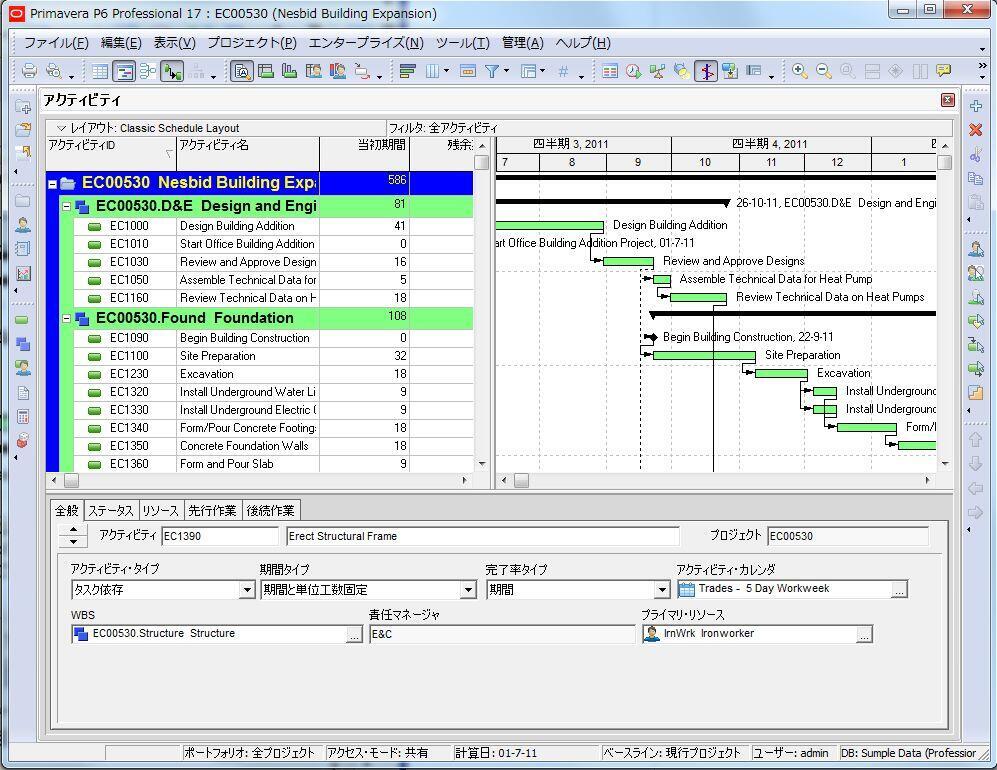The height and width of the screenshot is (770, 997).
Task: Switch to the 後続作業 tab
Action: click(271, 511)
